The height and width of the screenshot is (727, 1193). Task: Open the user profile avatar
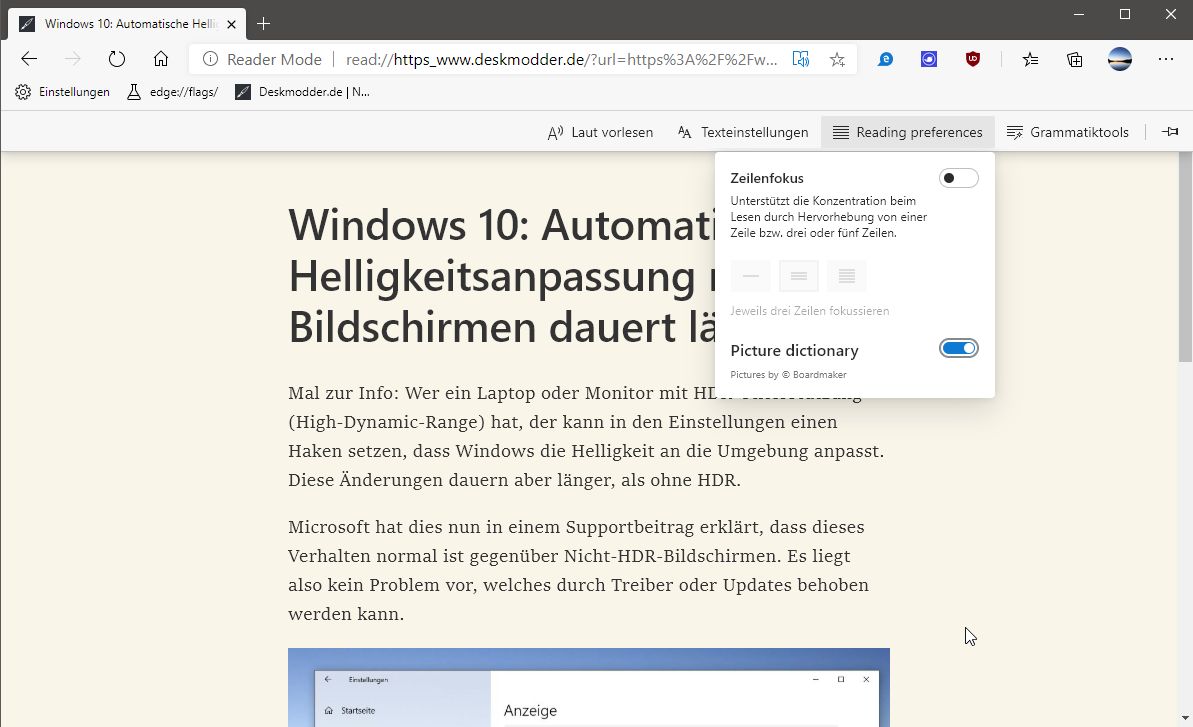tap(1120, 59)
